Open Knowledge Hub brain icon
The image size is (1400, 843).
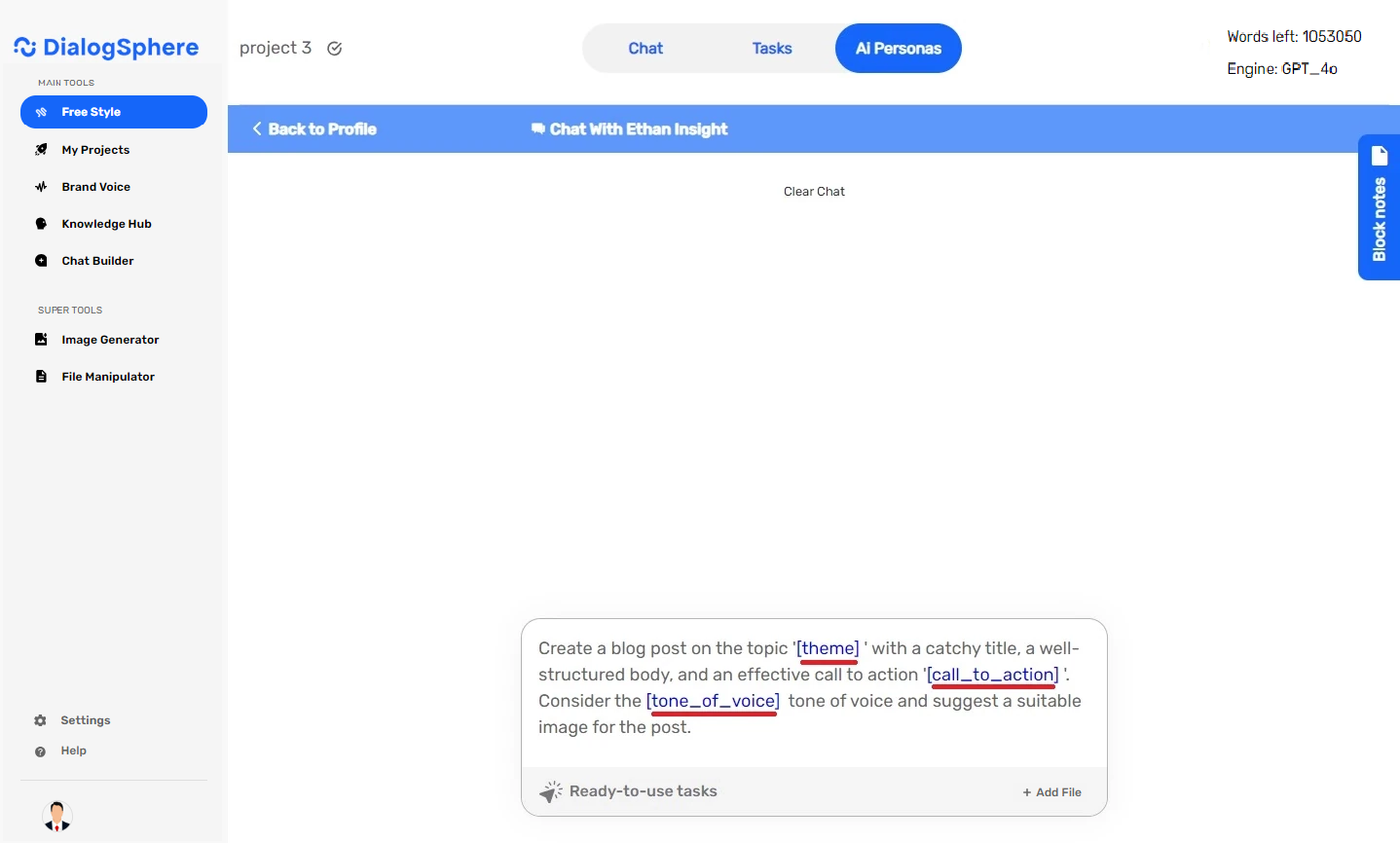click(x=41, y=224)
